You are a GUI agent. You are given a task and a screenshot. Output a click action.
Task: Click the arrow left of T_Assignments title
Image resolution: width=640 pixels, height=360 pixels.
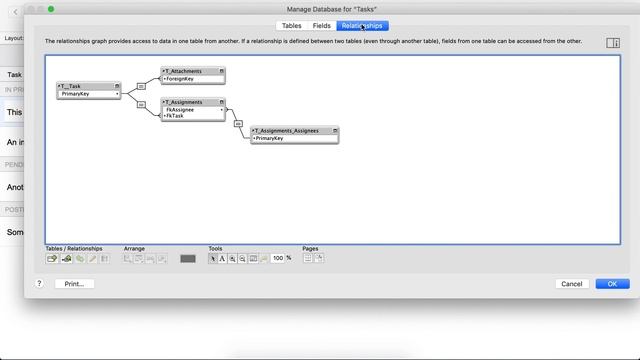[164, 102]
